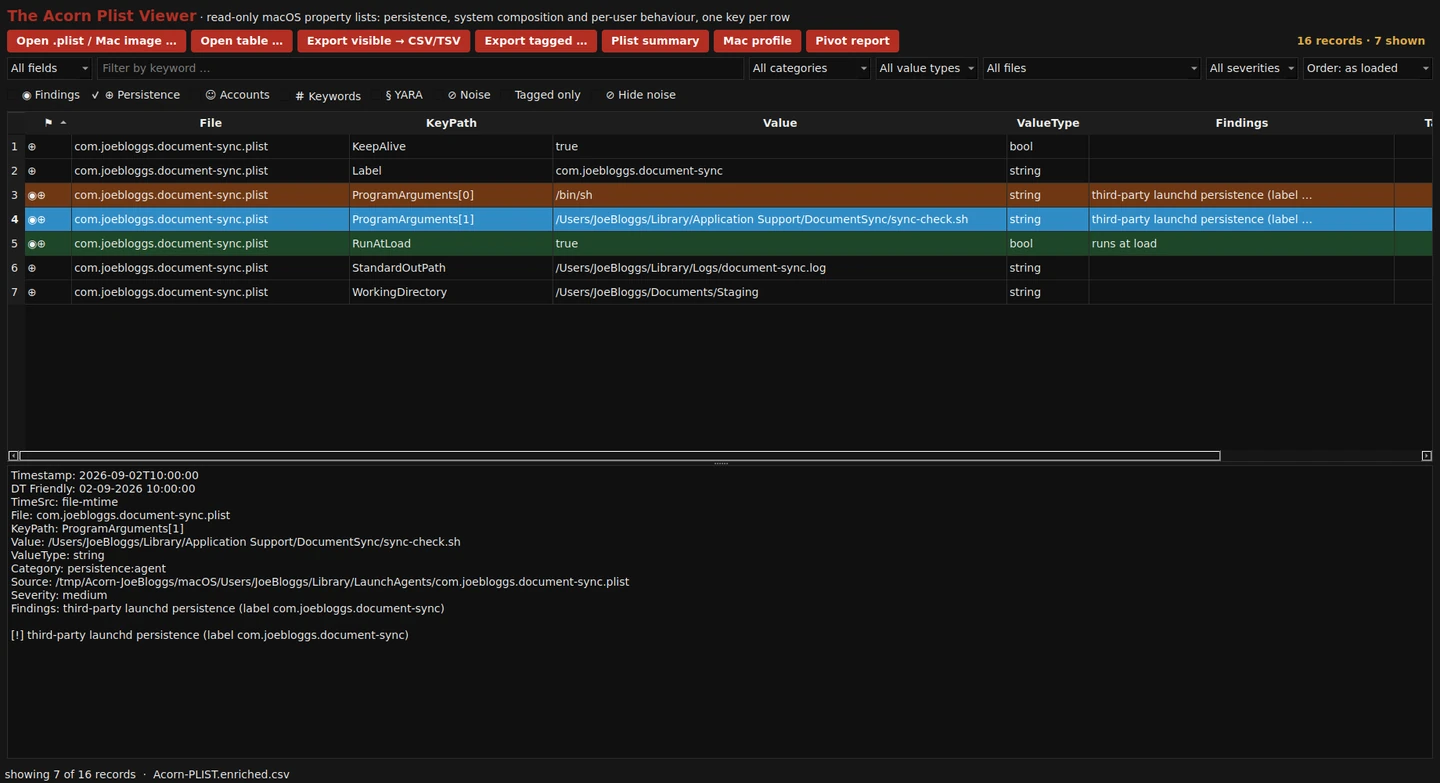Click the document-sync.log path value cell

(780, 268)
